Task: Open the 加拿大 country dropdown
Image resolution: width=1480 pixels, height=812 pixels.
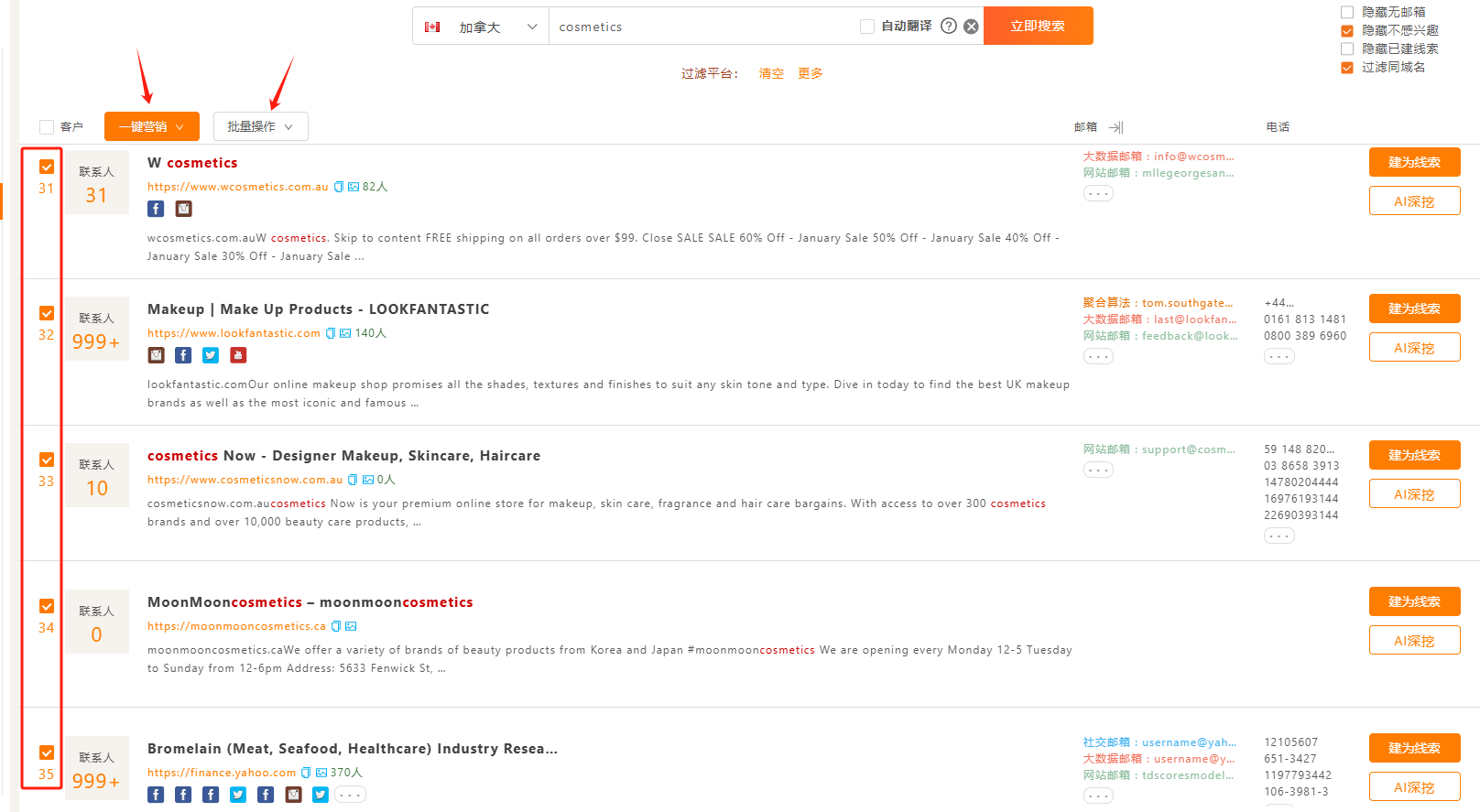Action: tap(481, 27)
